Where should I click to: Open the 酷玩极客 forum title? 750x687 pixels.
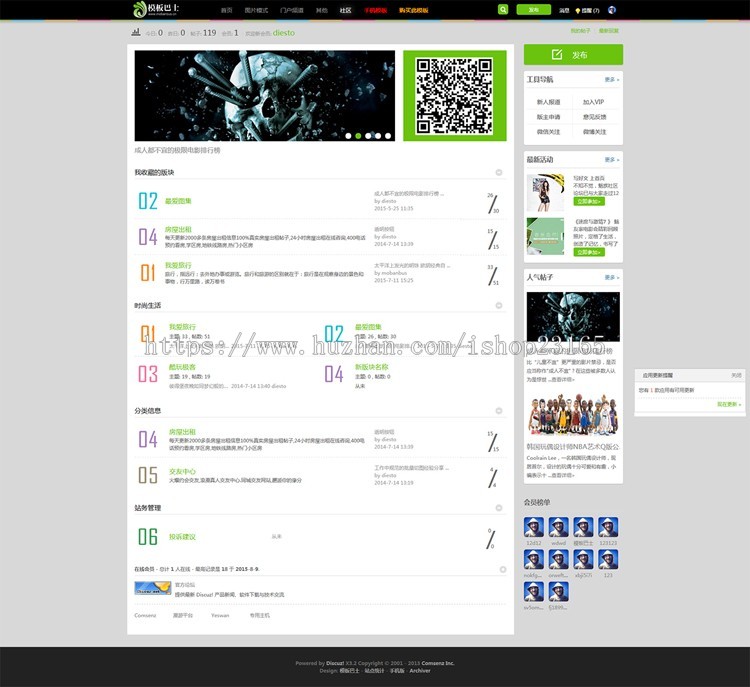click(x=182, y=367)
